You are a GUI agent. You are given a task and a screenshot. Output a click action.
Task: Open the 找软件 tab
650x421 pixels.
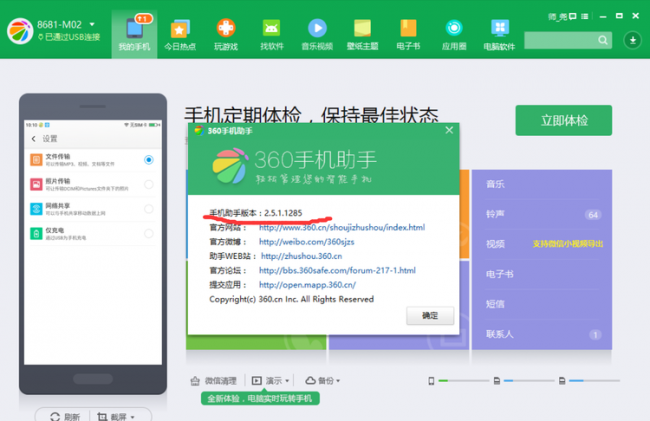[x=272, y=34]
